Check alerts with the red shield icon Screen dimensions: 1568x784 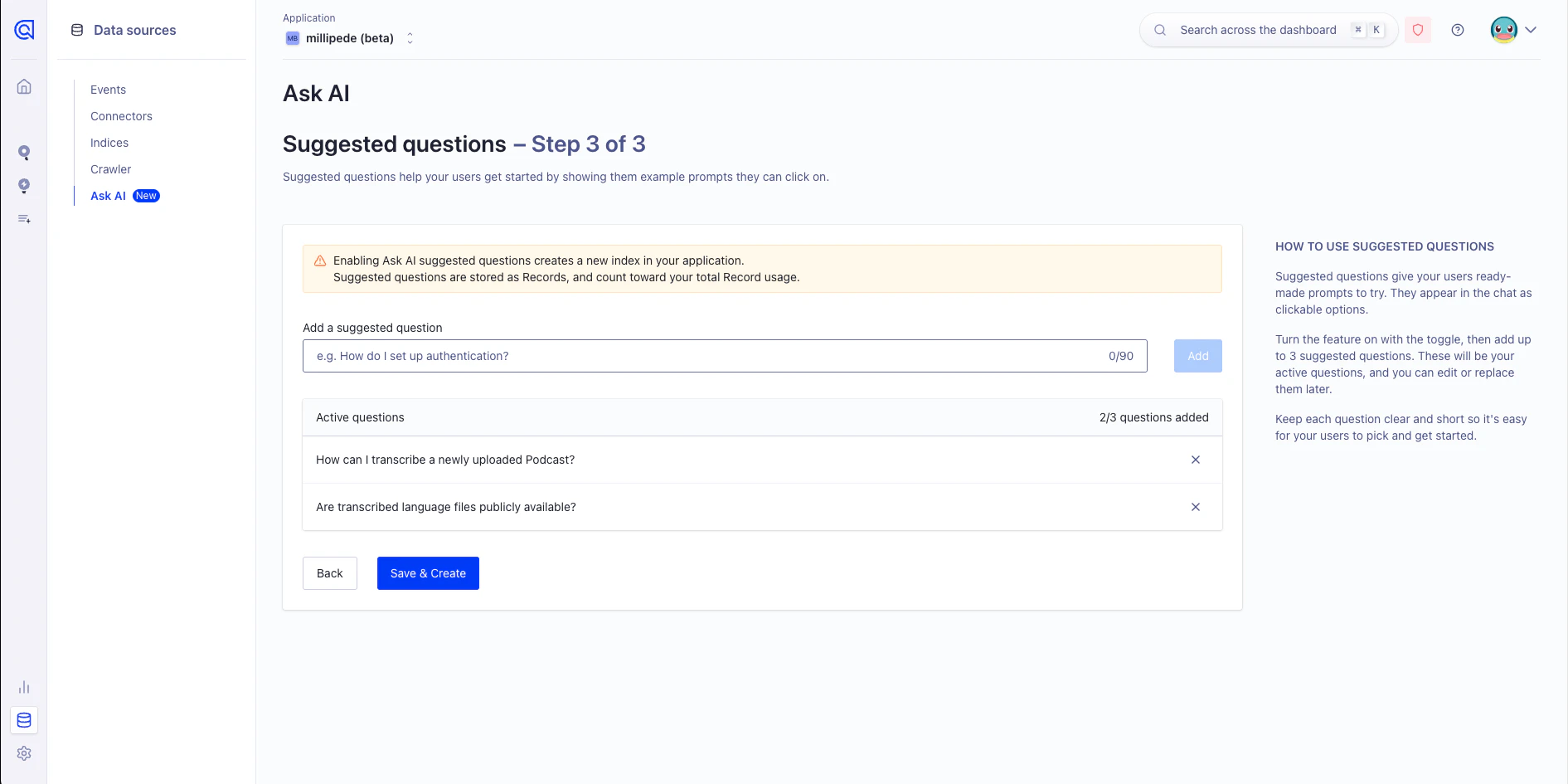[x=1417, y=30]
